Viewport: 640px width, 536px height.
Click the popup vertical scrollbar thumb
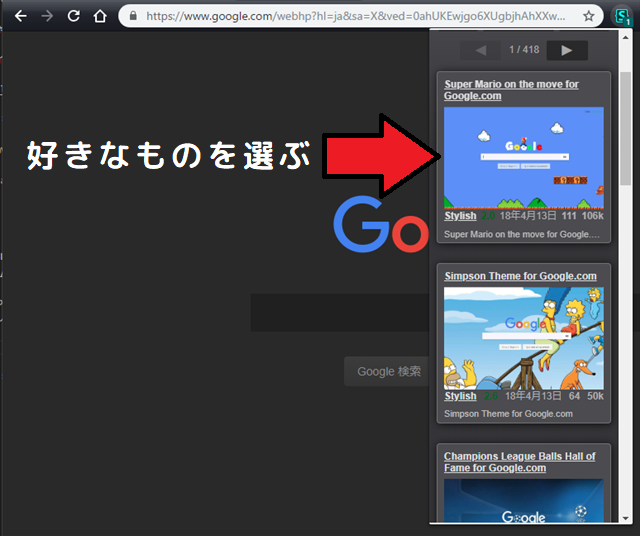tap(625, 129)
